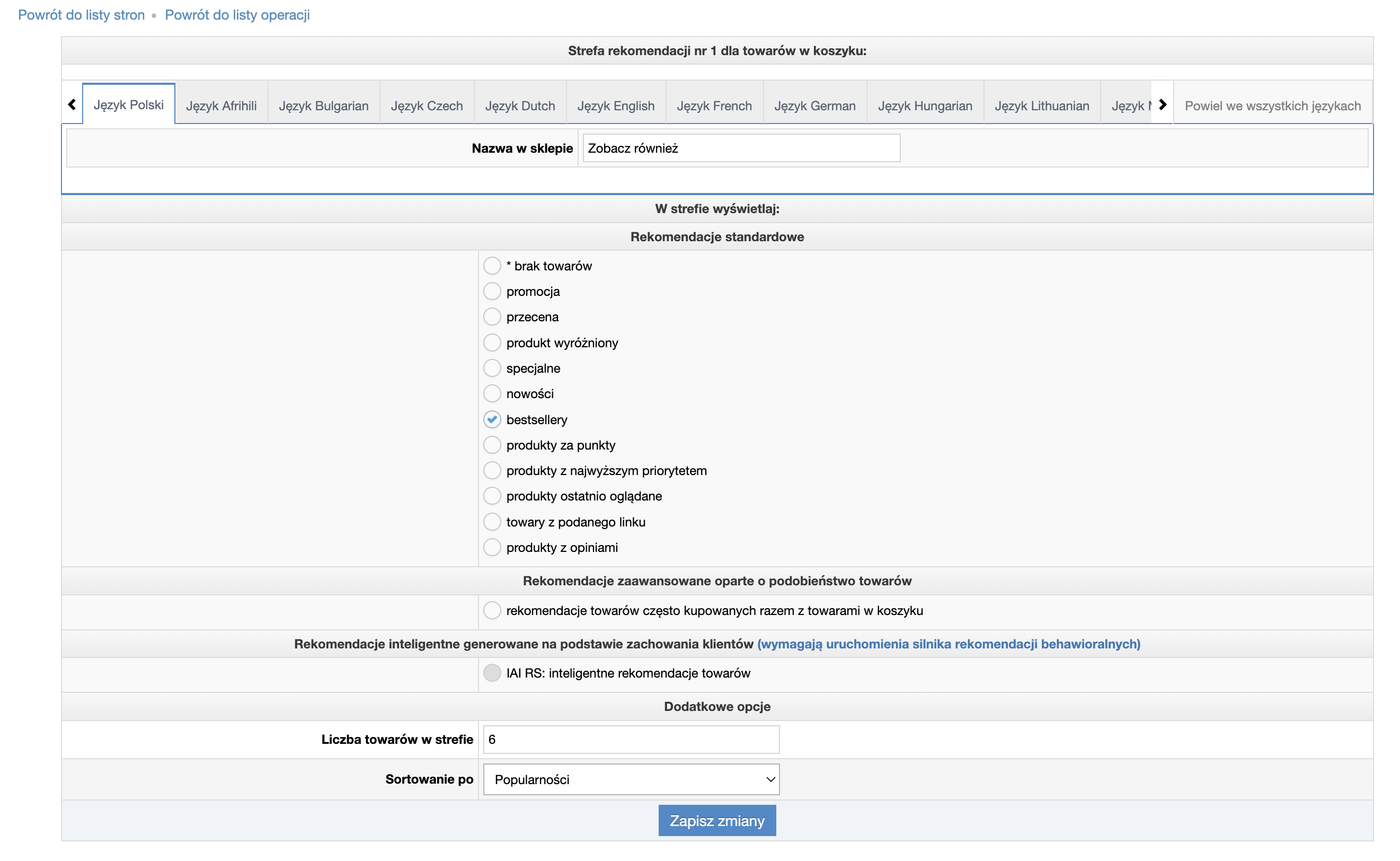Select the 'bestsellery' radio button
This screenshot has height=861, width=1400.
click(492, 420)
